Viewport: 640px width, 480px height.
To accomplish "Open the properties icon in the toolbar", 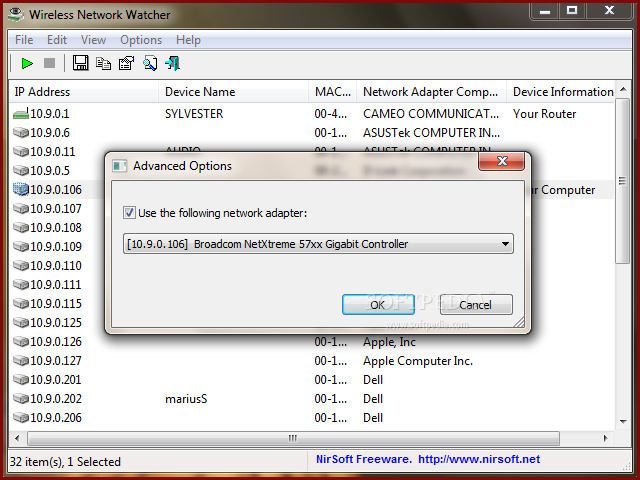I will (x=126, y=64).
